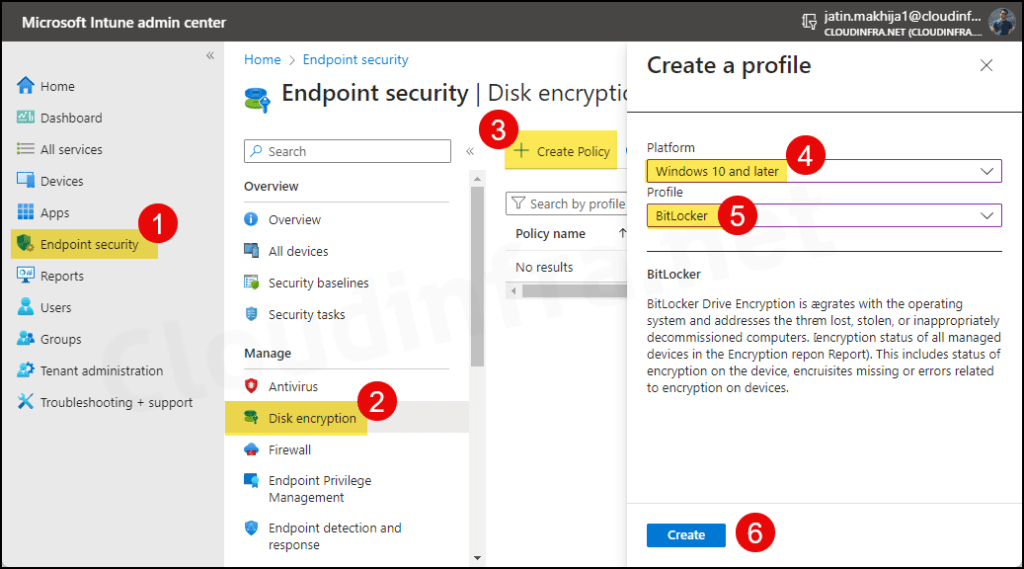Go to Endpoint security breadcrumb link

pos(355,59)
